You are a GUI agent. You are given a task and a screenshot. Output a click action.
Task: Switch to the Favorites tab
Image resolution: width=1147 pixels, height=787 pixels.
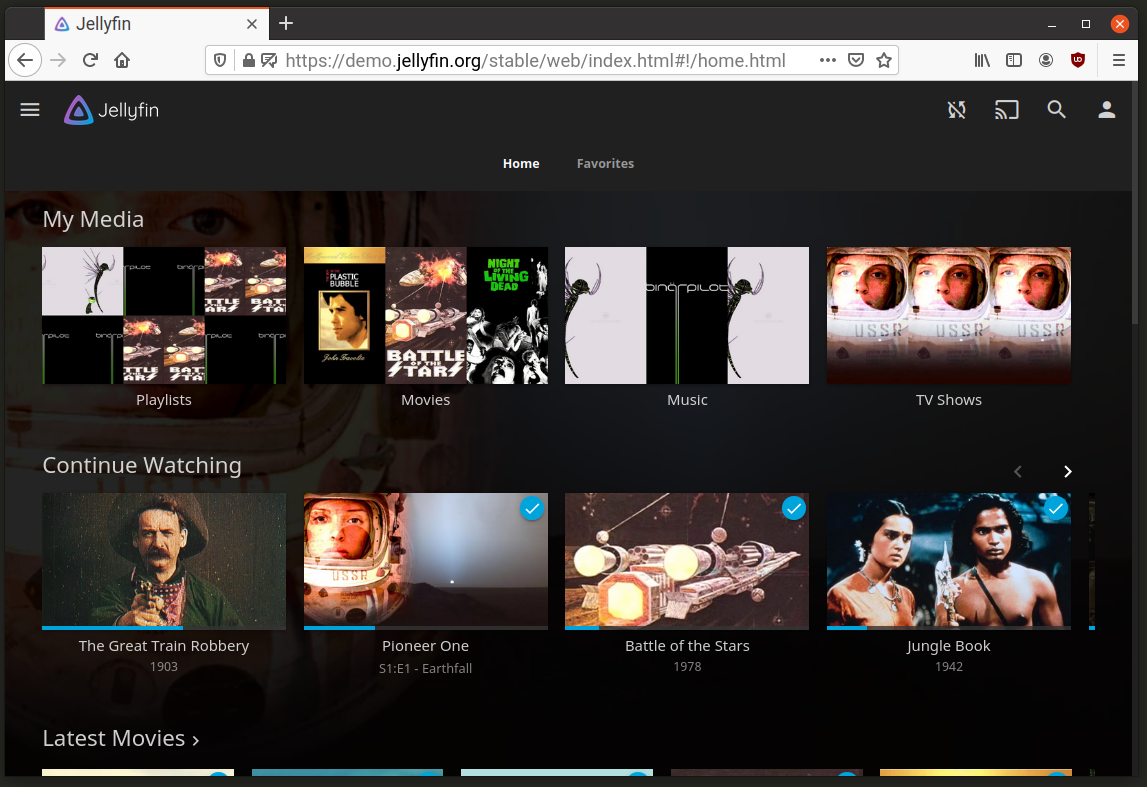605,163
